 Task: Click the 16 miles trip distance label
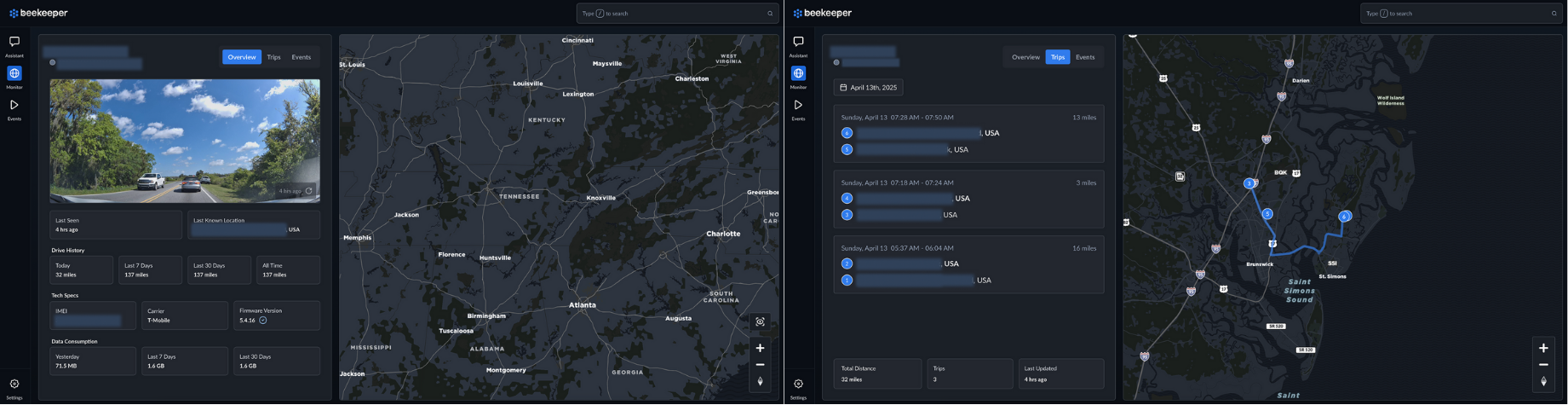1084,248
